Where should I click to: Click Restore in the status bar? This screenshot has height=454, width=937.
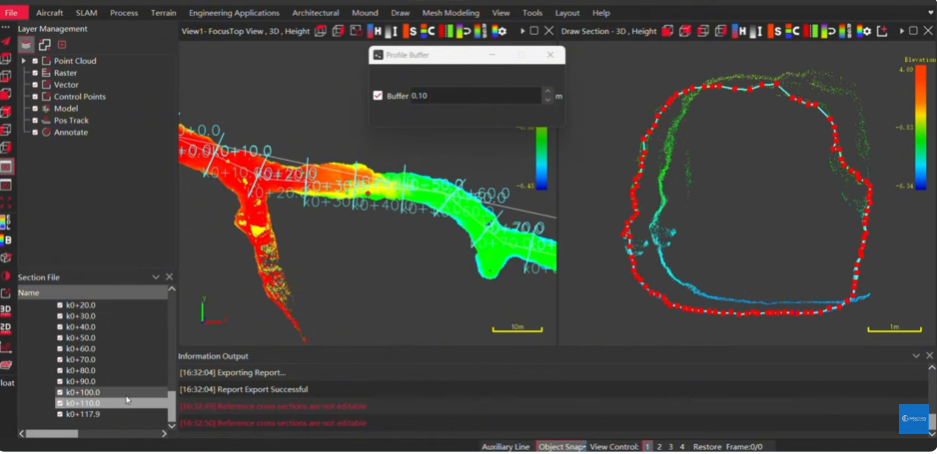point(707,447)
